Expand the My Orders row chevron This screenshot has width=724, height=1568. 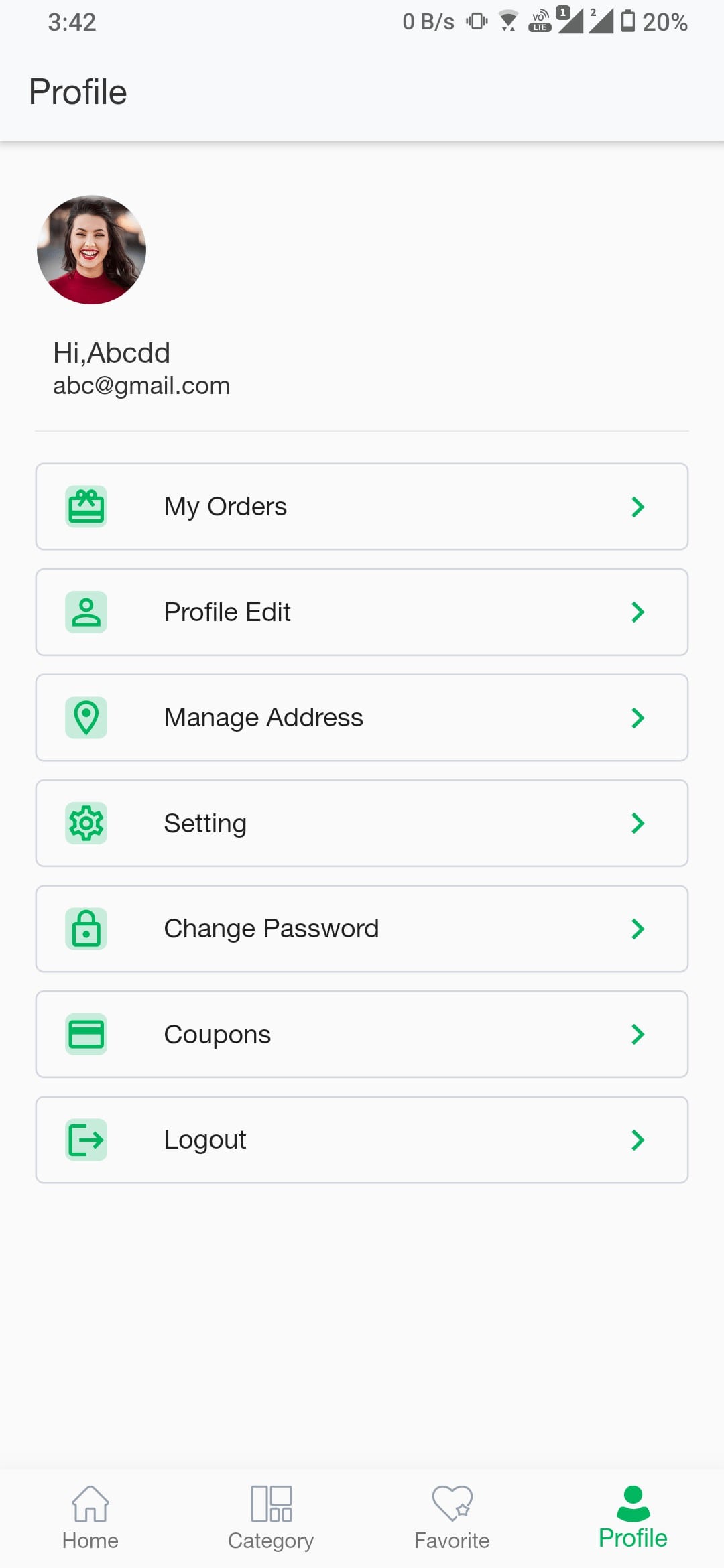[638, 507]
